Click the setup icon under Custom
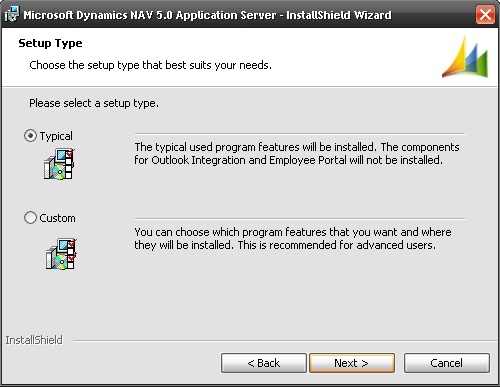Screen dimensions: 500x387 61,254
